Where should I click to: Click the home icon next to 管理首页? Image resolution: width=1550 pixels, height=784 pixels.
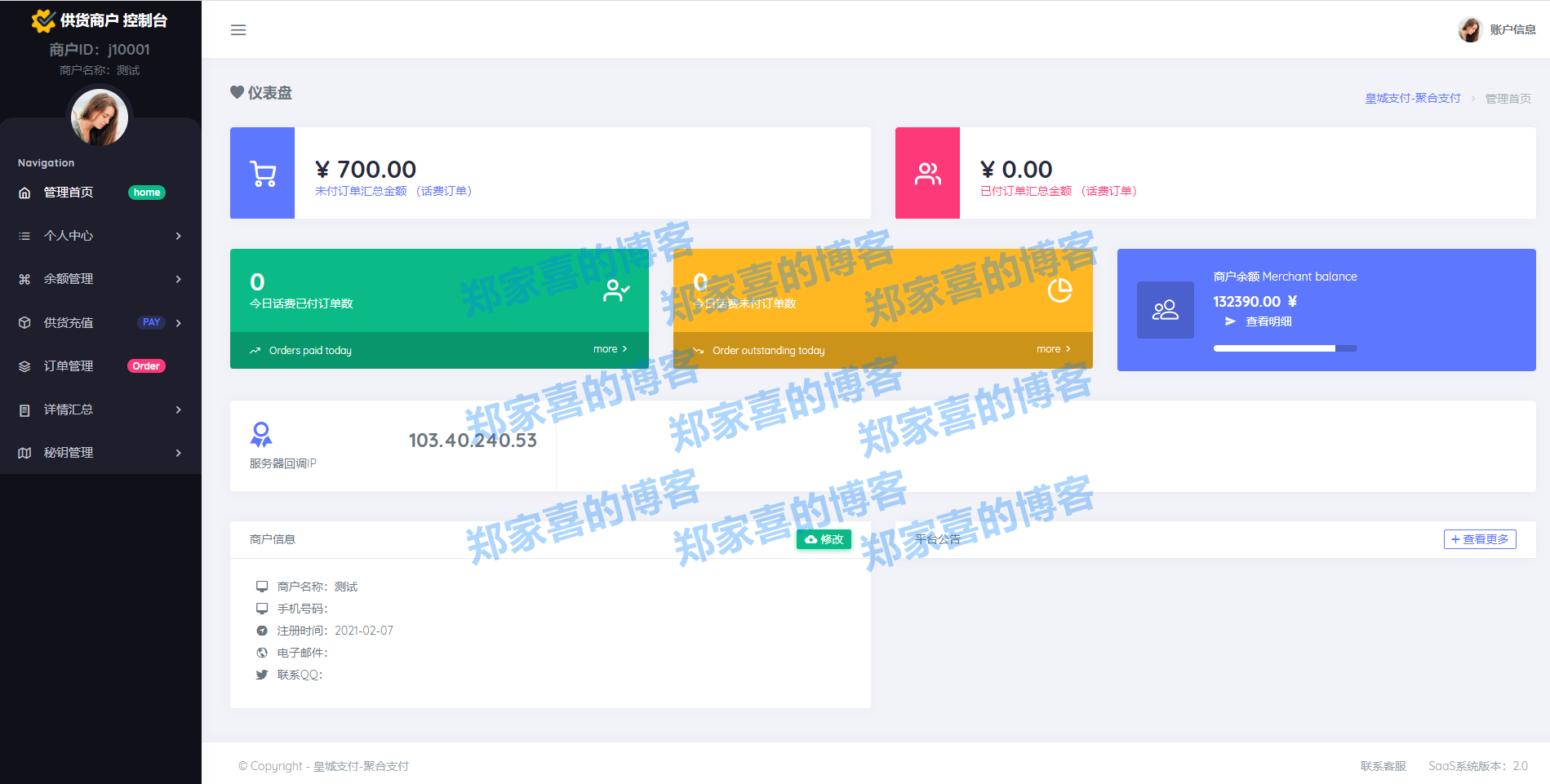pos(24,193)
